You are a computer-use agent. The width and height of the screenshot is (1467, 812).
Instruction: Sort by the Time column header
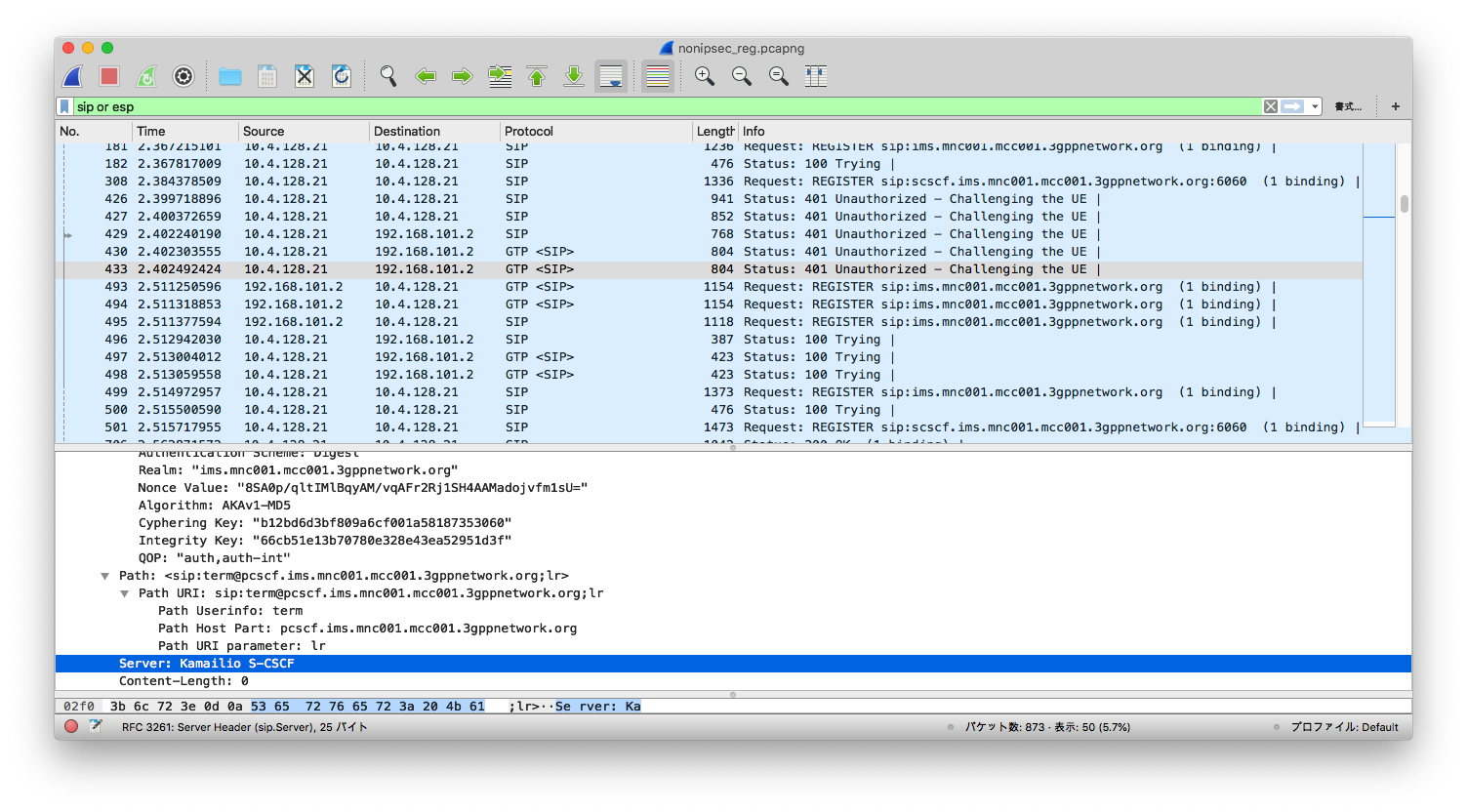(185, 131)
